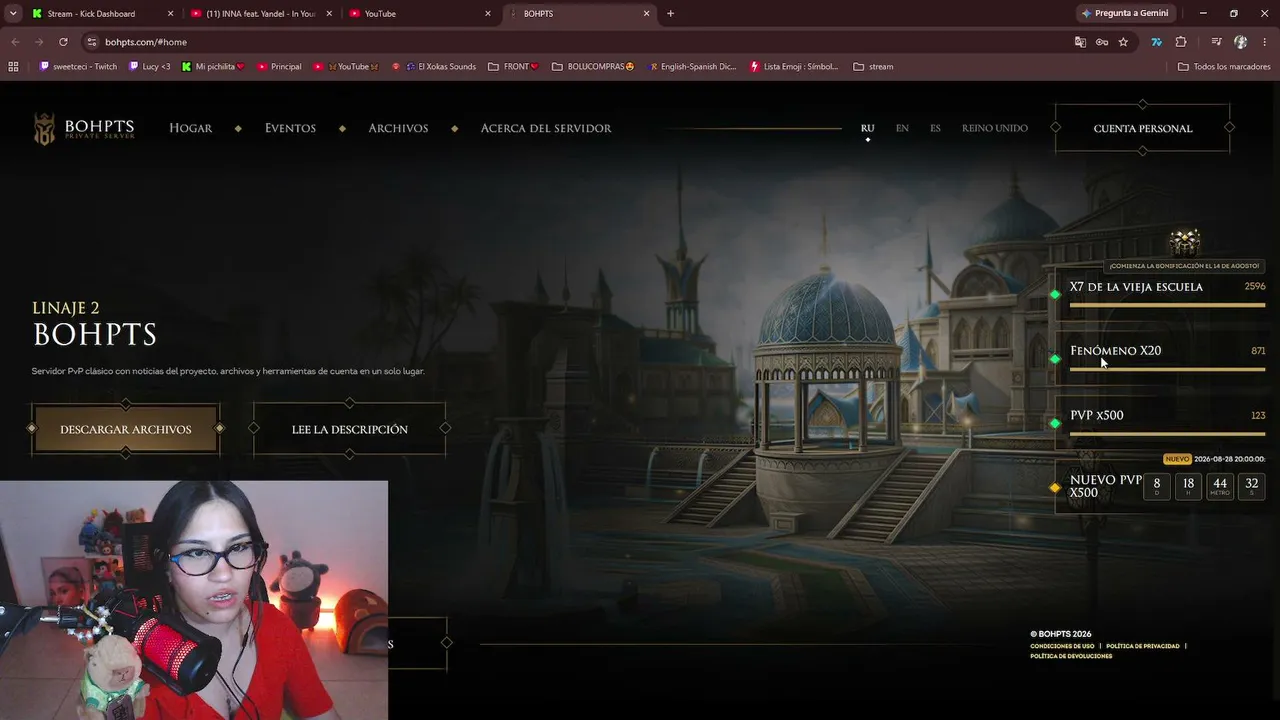Open the Eventos menu item
Viewport: 1280px width, 720px height.
pos(290,128)
